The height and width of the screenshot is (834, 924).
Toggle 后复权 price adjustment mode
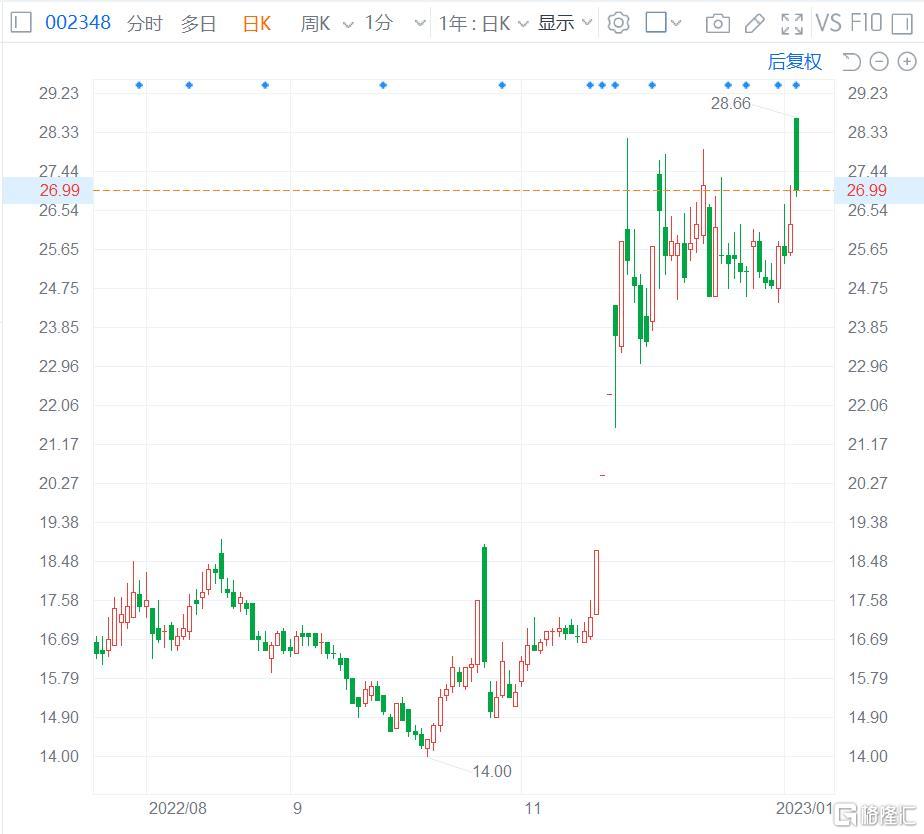click(x=794, y=61)
